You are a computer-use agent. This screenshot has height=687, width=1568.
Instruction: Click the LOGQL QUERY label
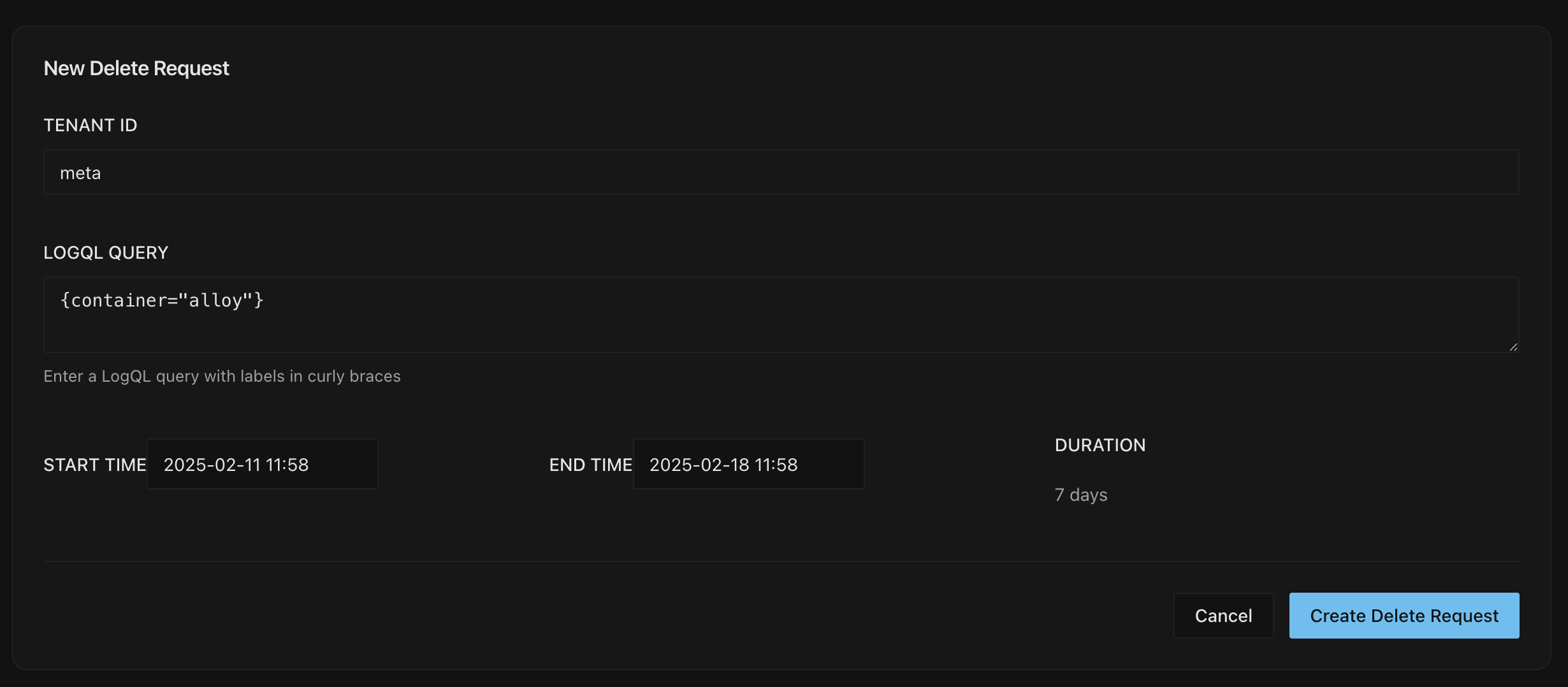(x=105, y=252)
